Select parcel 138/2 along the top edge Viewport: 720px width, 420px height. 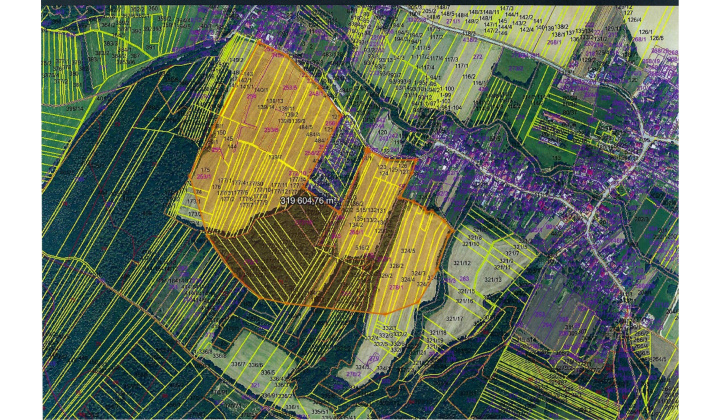click(561, 27)
